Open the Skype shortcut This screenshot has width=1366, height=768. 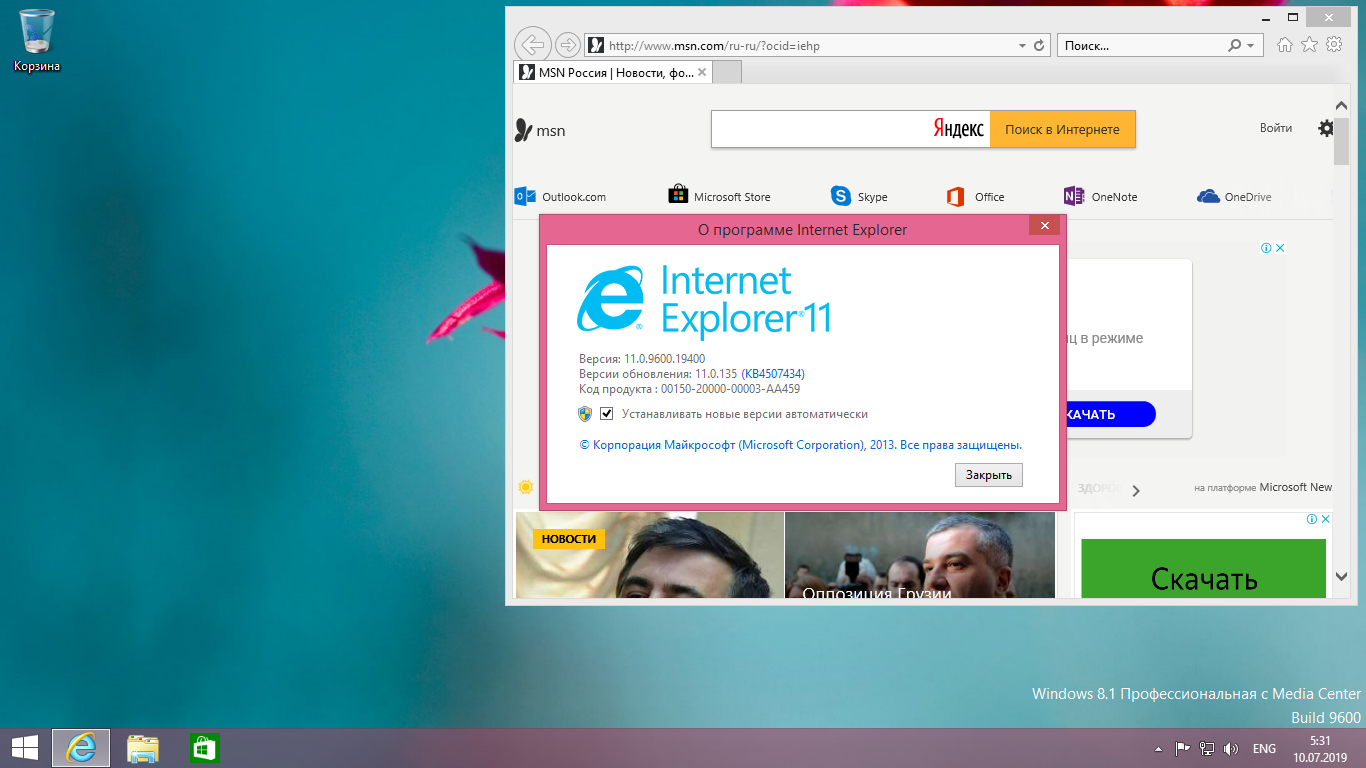[x=859, y=196]
